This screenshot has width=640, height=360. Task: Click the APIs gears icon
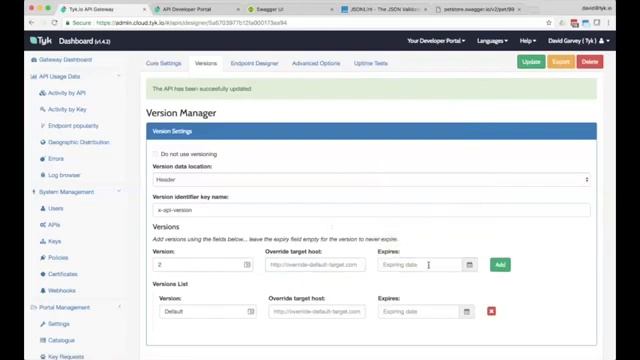[42, 225]
